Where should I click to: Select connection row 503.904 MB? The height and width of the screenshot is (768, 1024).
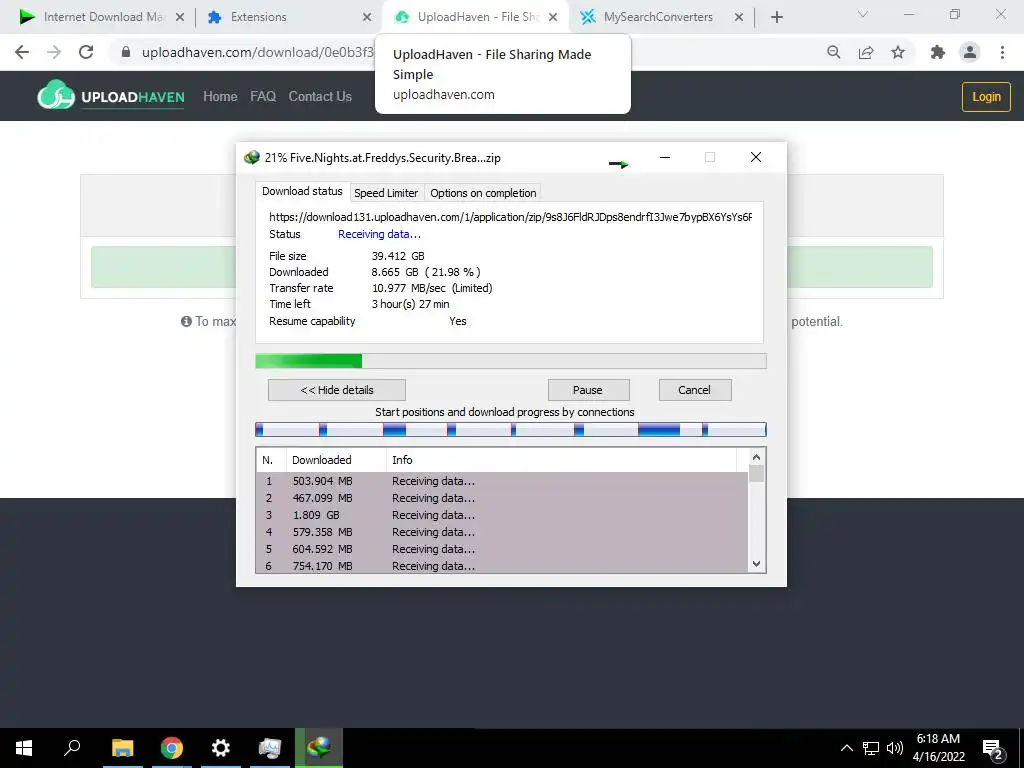pyautogui.click(x=502, y=481)
